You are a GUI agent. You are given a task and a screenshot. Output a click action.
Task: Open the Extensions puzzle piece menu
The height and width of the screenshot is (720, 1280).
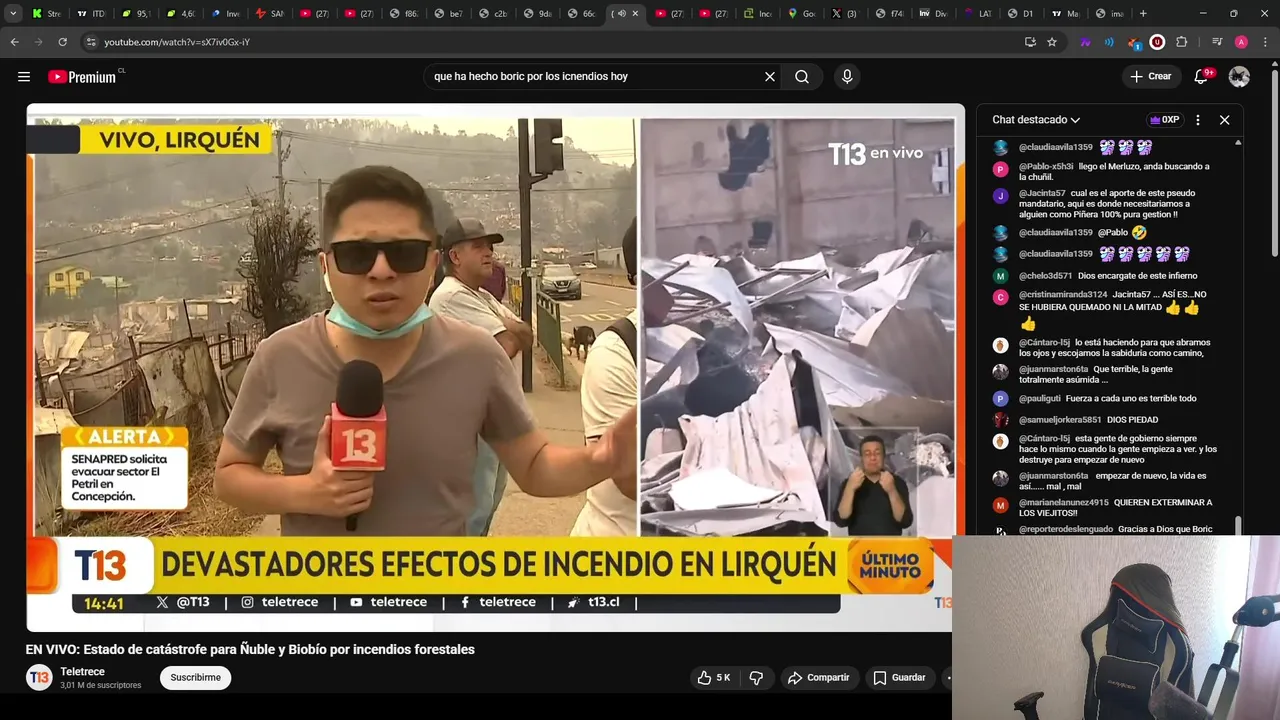(x=1181, y=42)
